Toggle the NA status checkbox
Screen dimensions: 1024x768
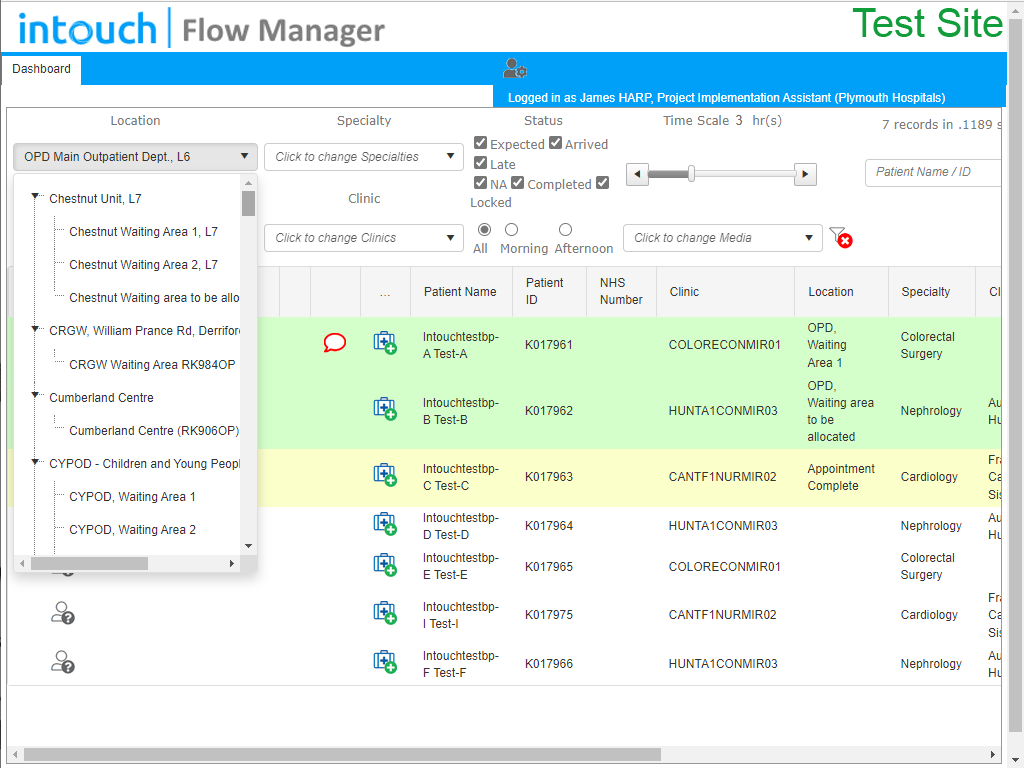(x=481, y=183)
